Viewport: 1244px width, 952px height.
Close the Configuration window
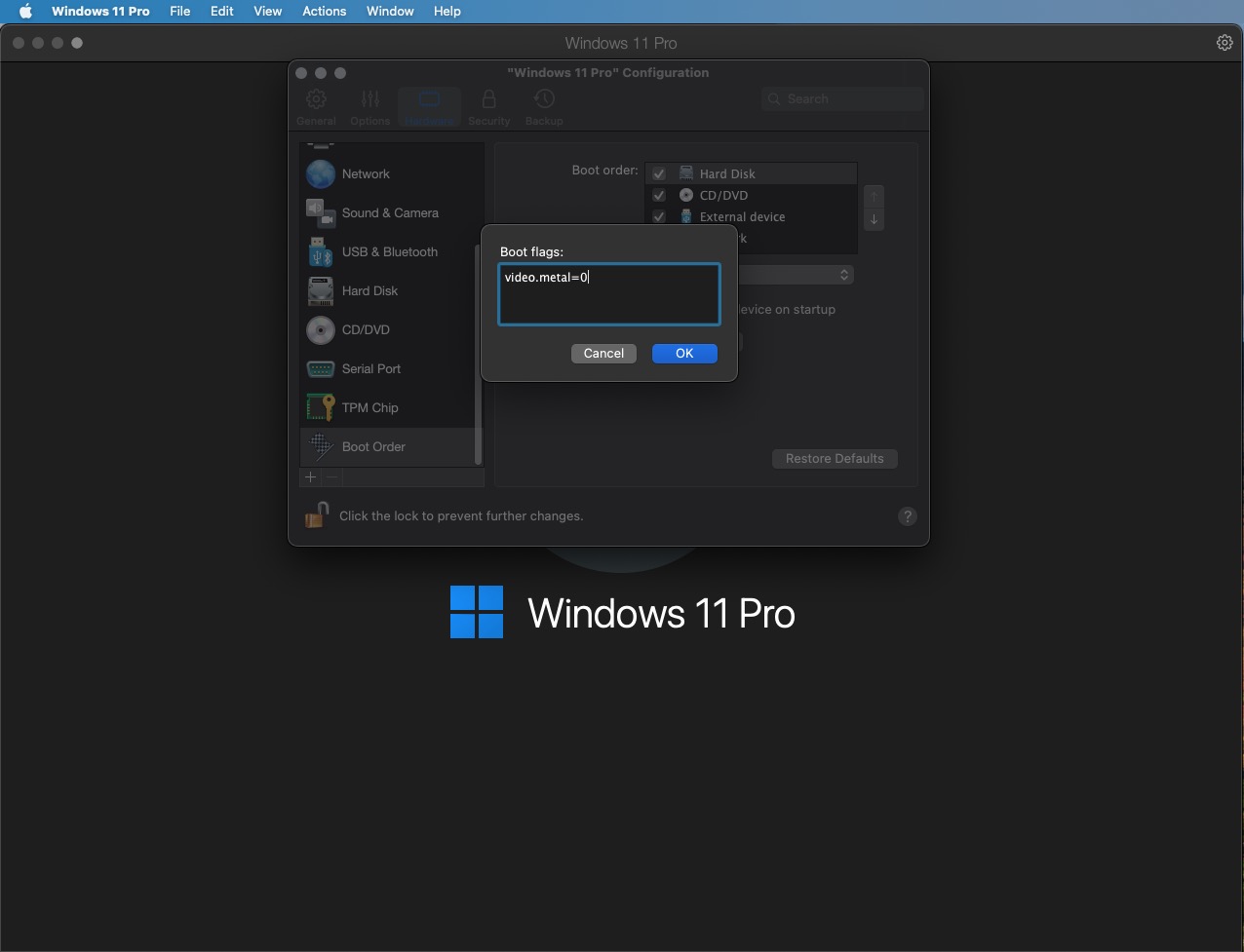coord(301,73)
